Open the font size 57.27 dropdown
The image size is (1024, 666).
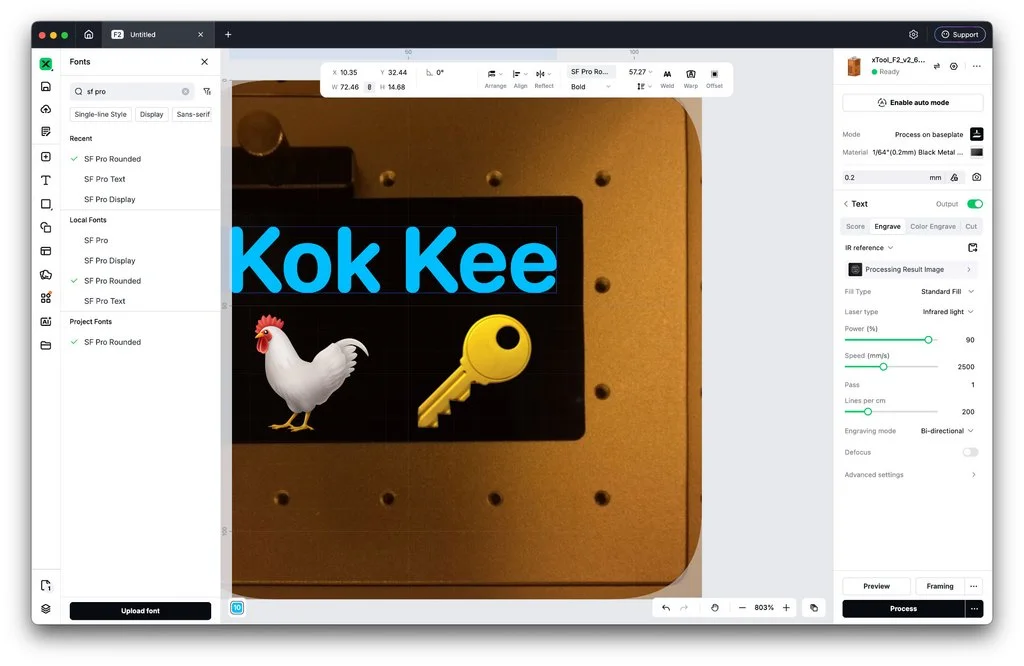pos(640,72)
